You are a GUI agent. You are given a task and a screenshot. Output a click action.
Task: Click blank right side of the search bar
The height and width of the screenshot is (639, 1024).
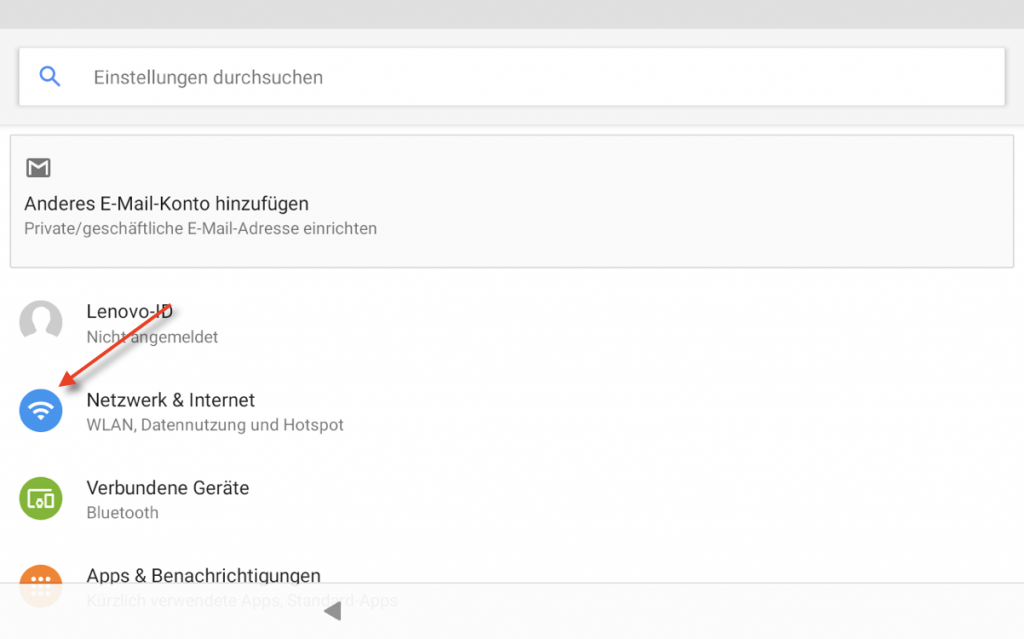(x=800, y=77)
